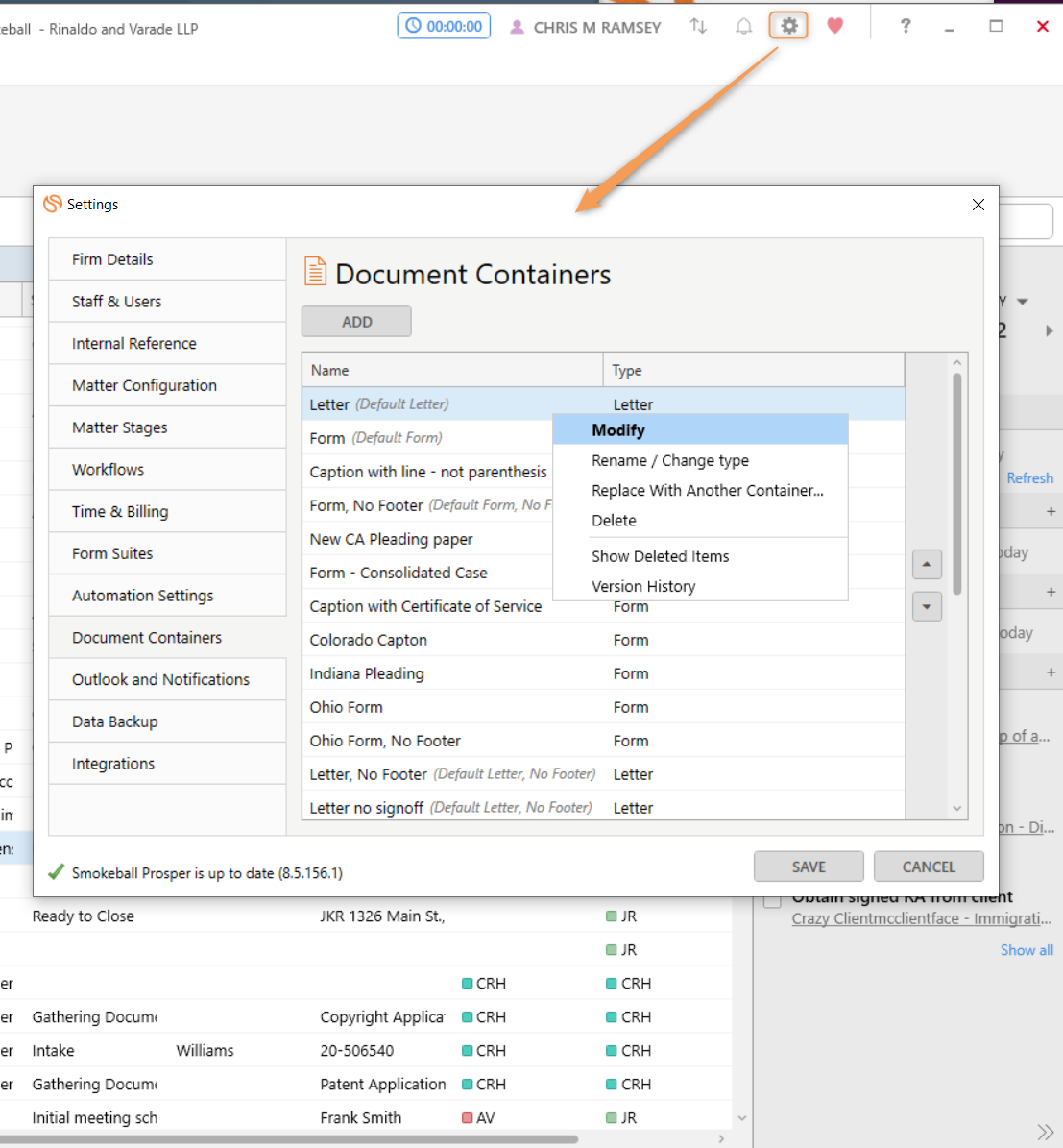Click the 00:00:00 timer button
Screen dimensions: 1063x1148
pyautogui.click(x=444, y=26)
